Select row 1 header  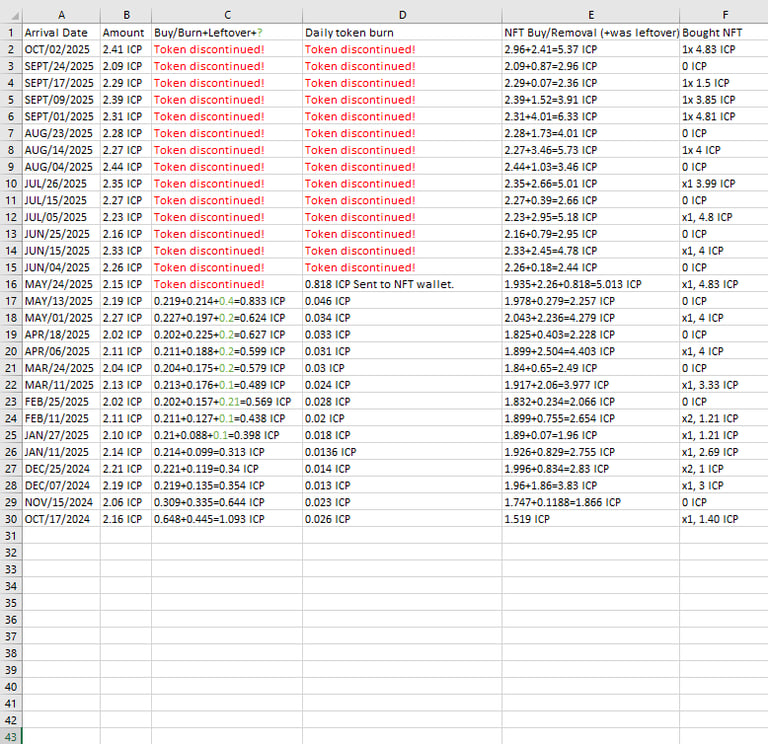(x=11, y=33)
